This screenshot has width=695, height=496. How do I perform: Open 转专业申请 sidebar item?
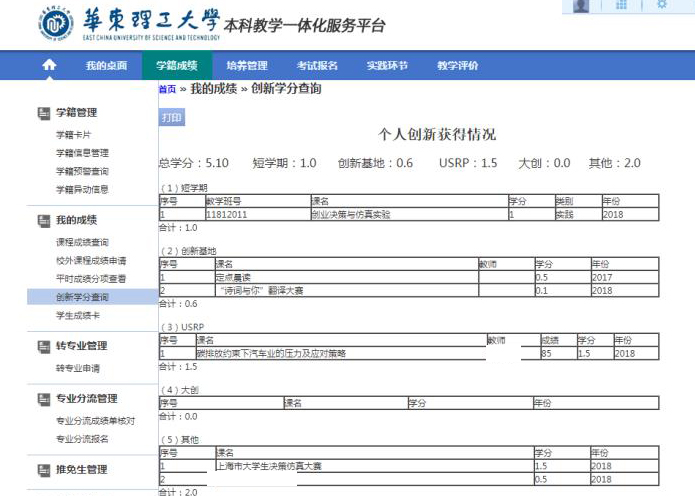pos(78,368)
